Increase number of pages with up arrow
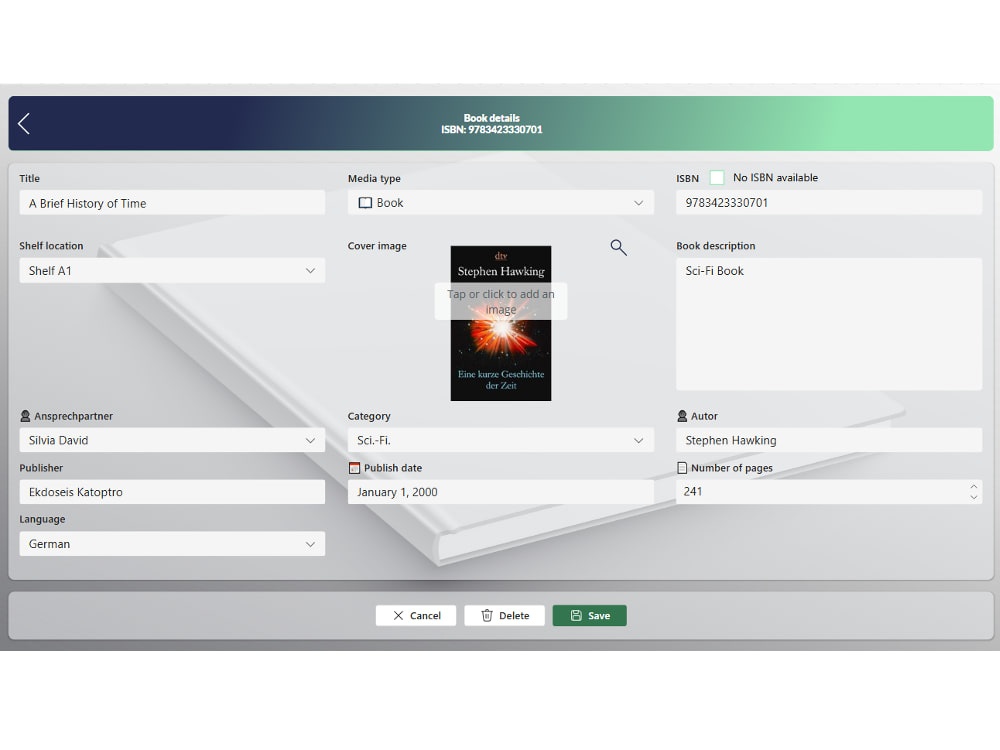The height and width of the screenshot is (750, 1000). pyautogui.click(x=973, y=487)
